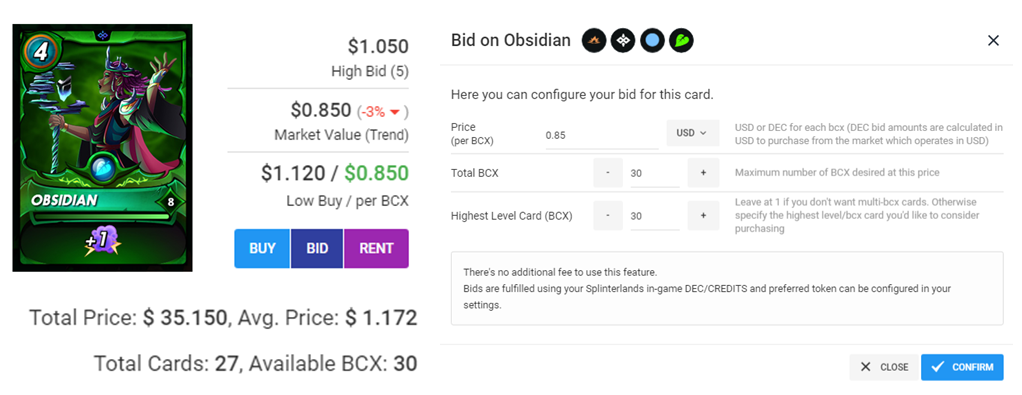Click the red downward trend arrow
The image size is (1022, 395).
tap(394, 113)
